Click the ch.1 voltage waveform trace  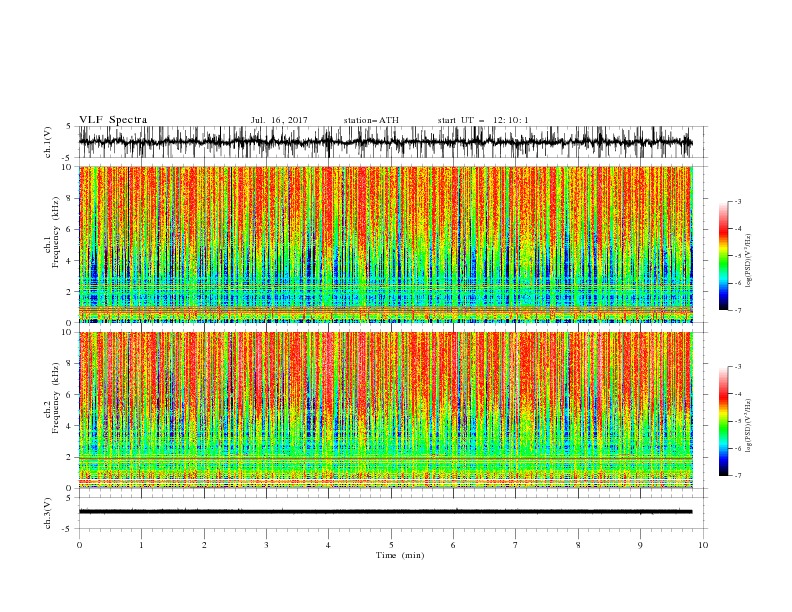[x=385, y=142]
